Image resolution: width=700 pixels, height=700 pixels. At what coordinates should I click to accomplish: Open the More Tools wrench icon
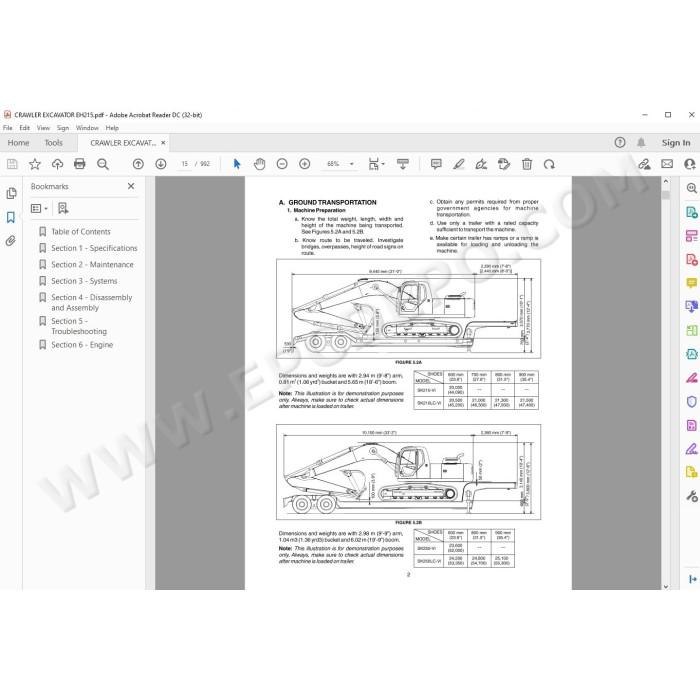(692, 496)
